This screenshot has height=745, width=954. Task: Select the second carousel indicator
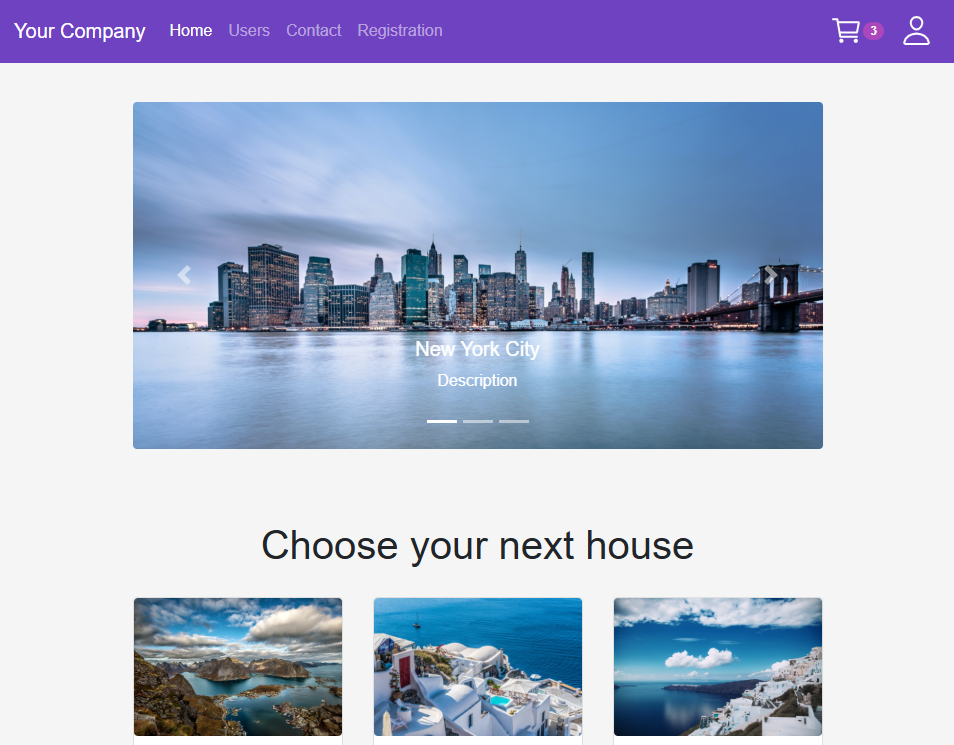tap(478, 421)
